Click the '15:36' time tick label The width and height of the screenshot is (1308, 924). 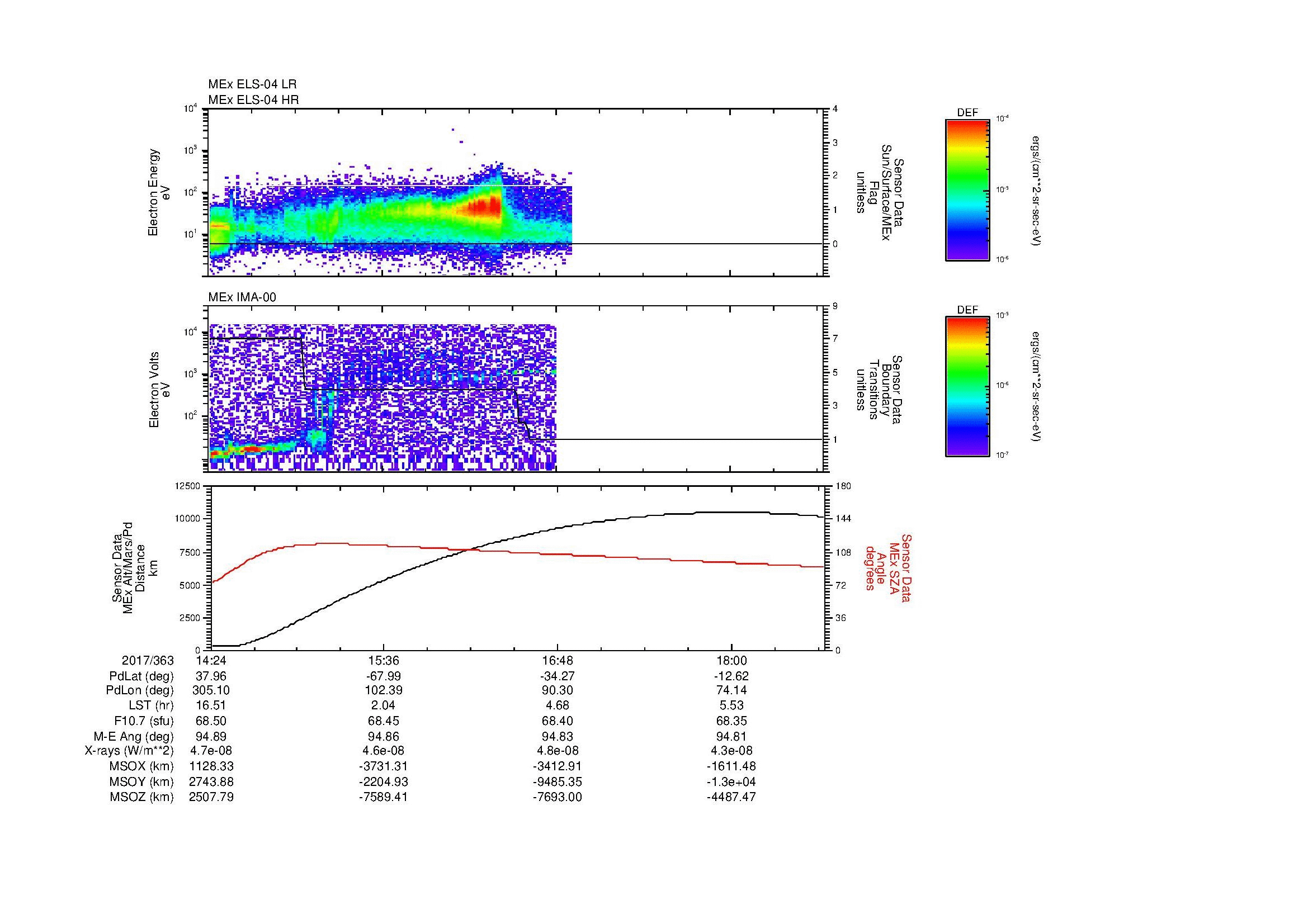coord(384,660)
